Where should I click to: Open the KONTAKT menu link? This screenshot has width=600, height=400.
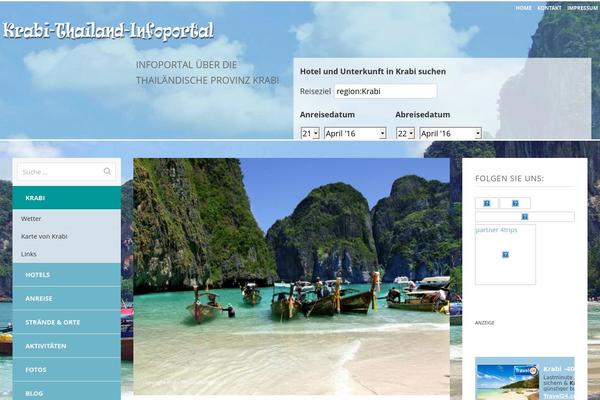point(549,8)
